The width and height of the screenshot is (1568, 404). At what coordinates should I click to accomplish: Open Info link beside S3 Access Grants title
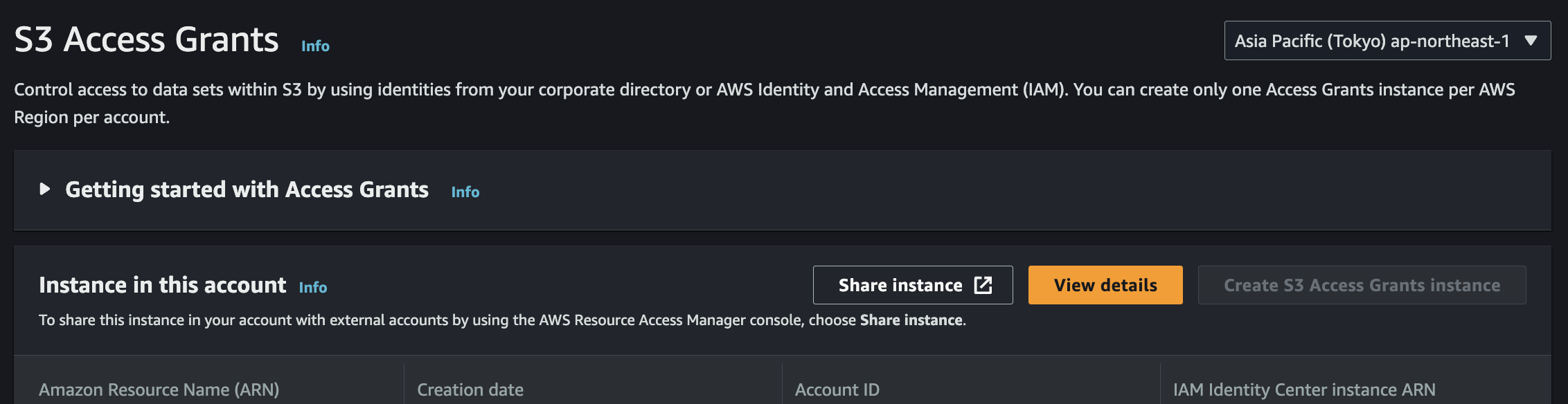tap(315, 46)
